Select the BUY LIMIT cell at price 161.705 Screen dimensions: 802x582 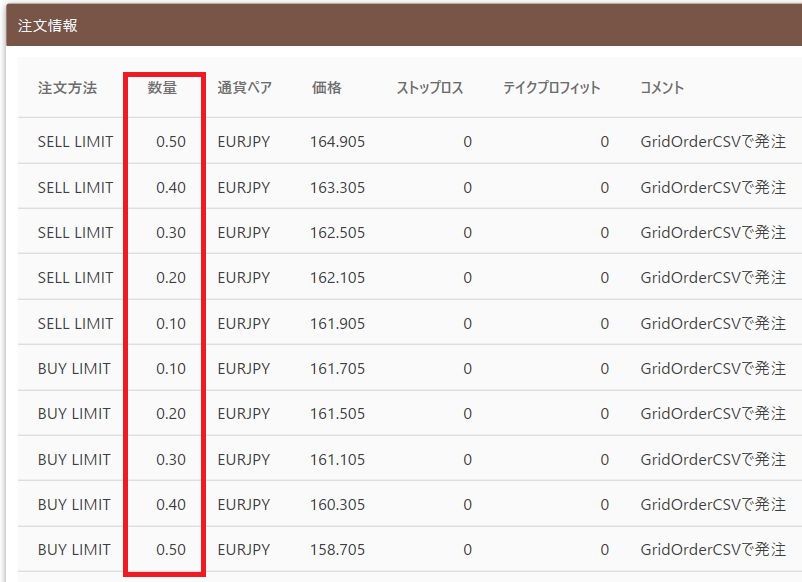[x=74, y=369]
